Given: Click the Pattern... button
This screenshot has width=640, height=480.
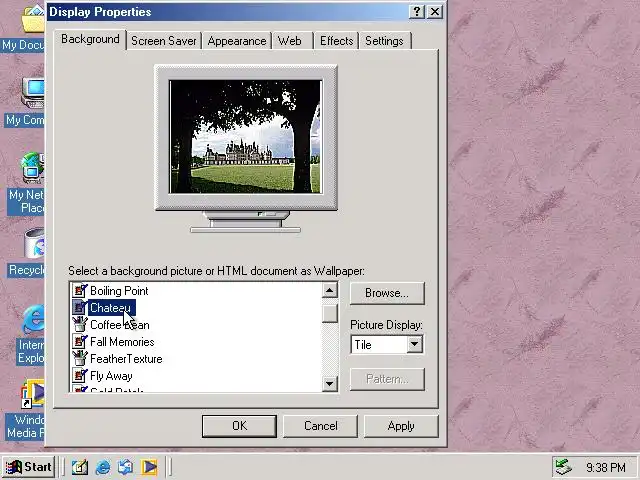Looking at the screenshot, I should (387, 379).
